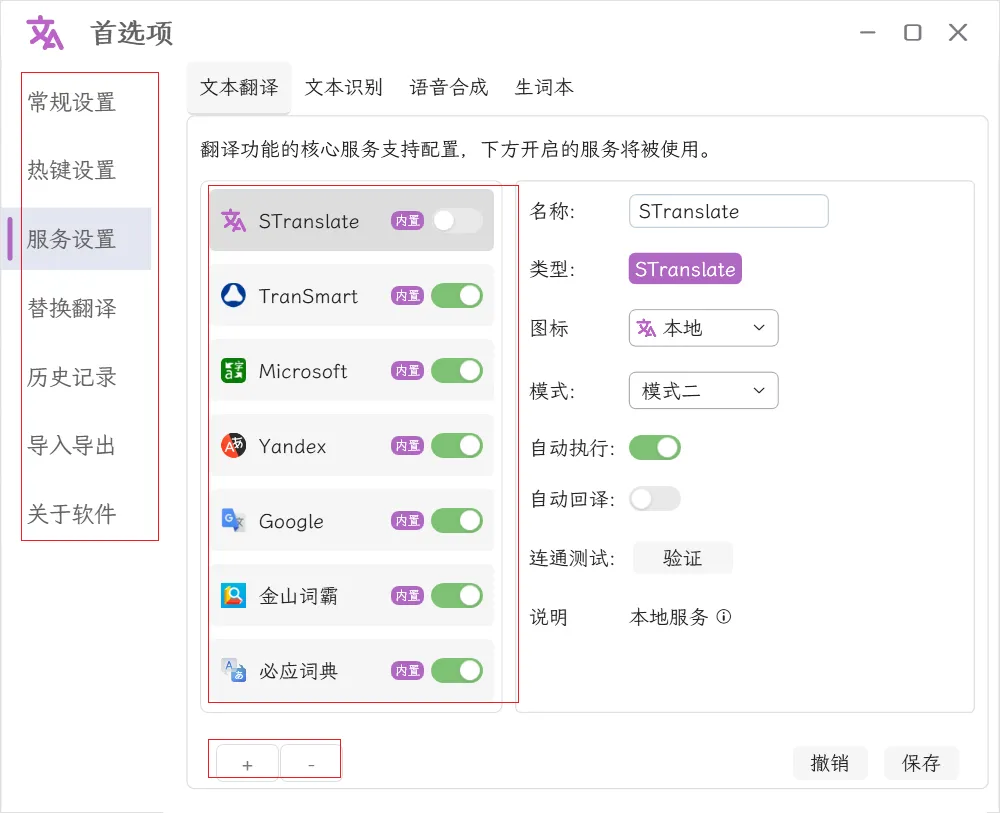Click the 内置 badge on 金山词霸 row
Viewport: 1000px width, 813px height.
pyautogui.click(x=408, y=596)
